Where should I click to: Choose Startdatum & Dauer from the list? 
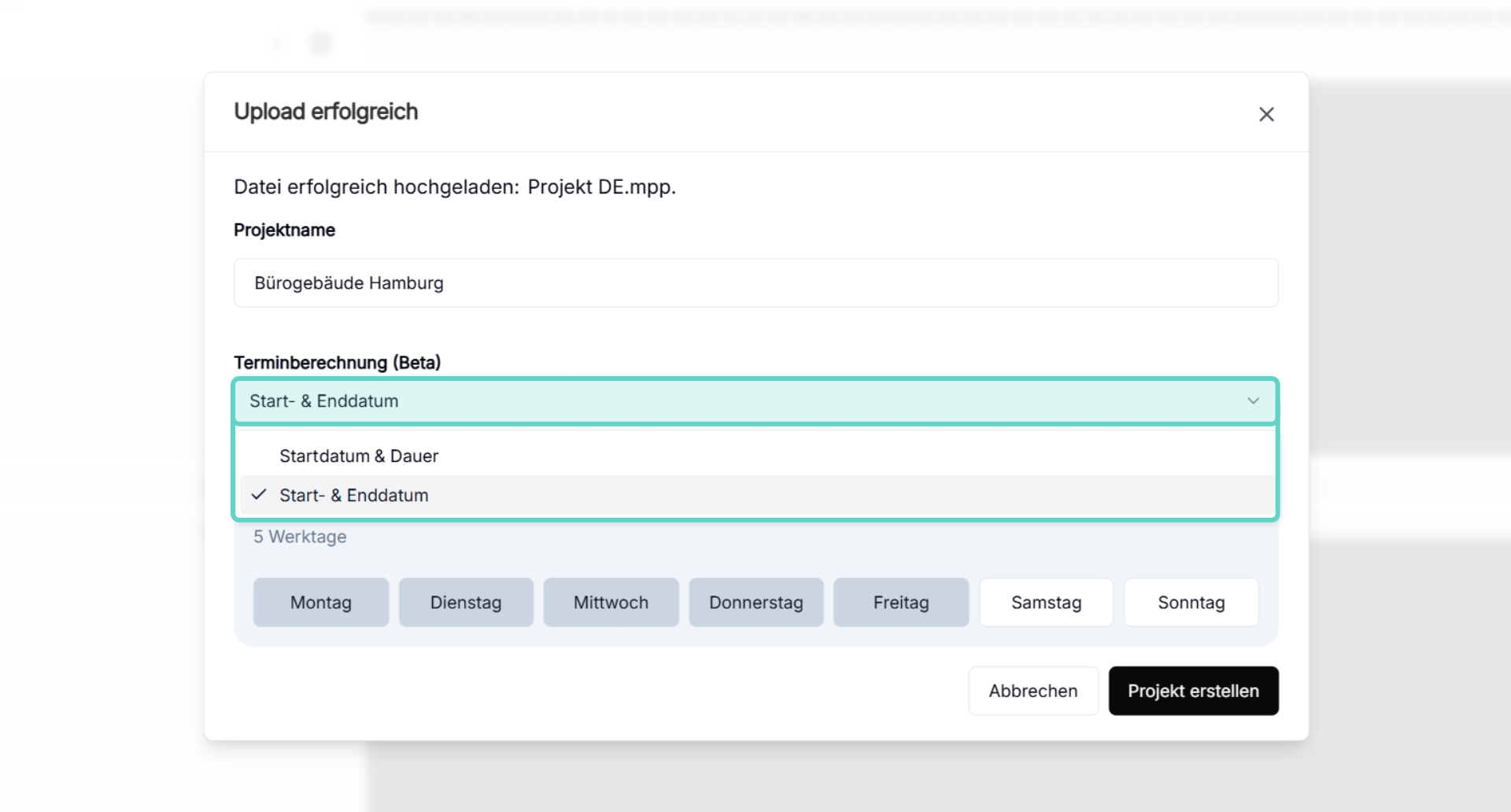tap(359, 456)
